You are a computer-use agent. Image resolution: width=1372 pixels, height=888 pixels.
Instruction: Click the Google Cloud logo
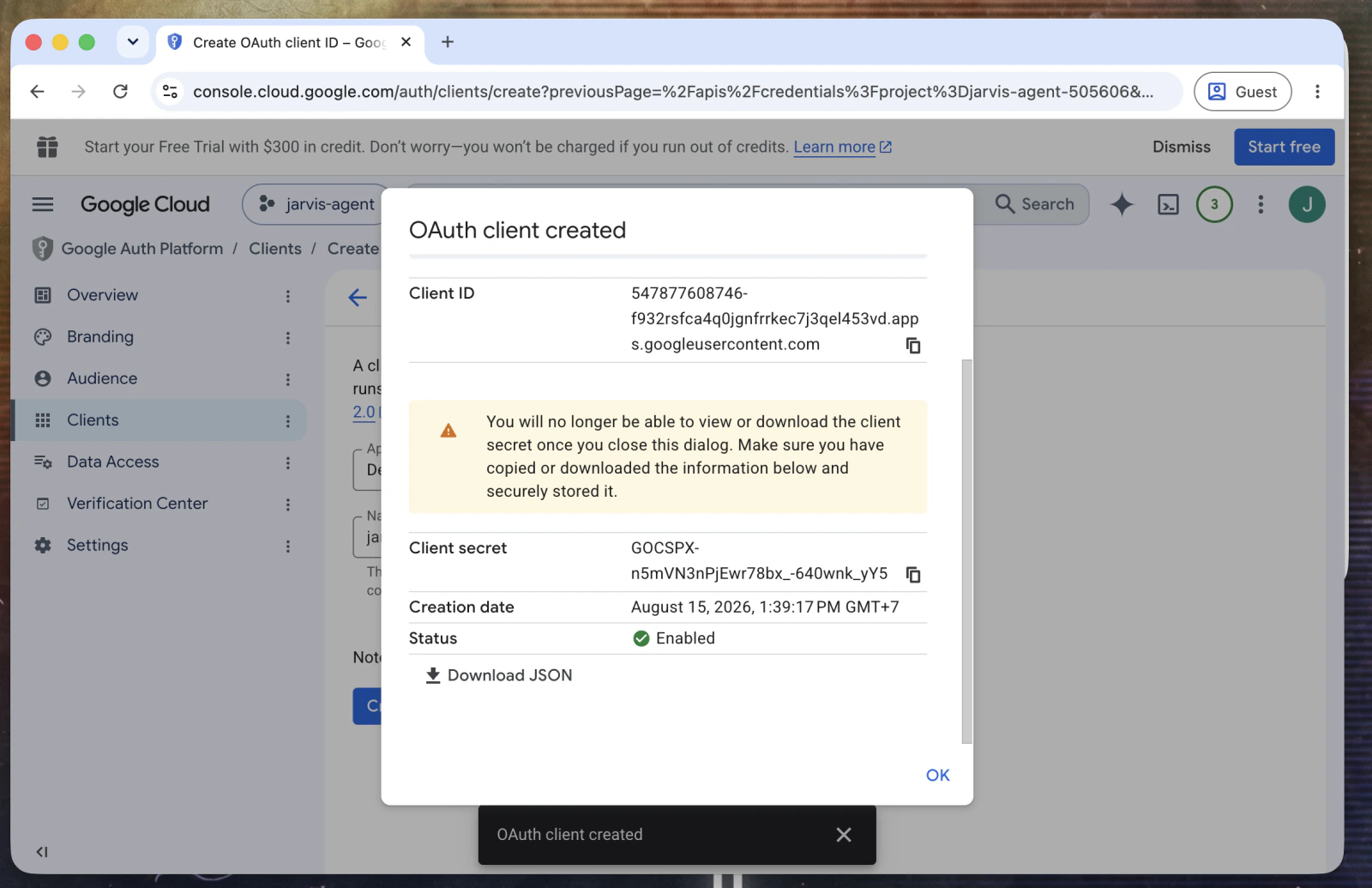145,204
